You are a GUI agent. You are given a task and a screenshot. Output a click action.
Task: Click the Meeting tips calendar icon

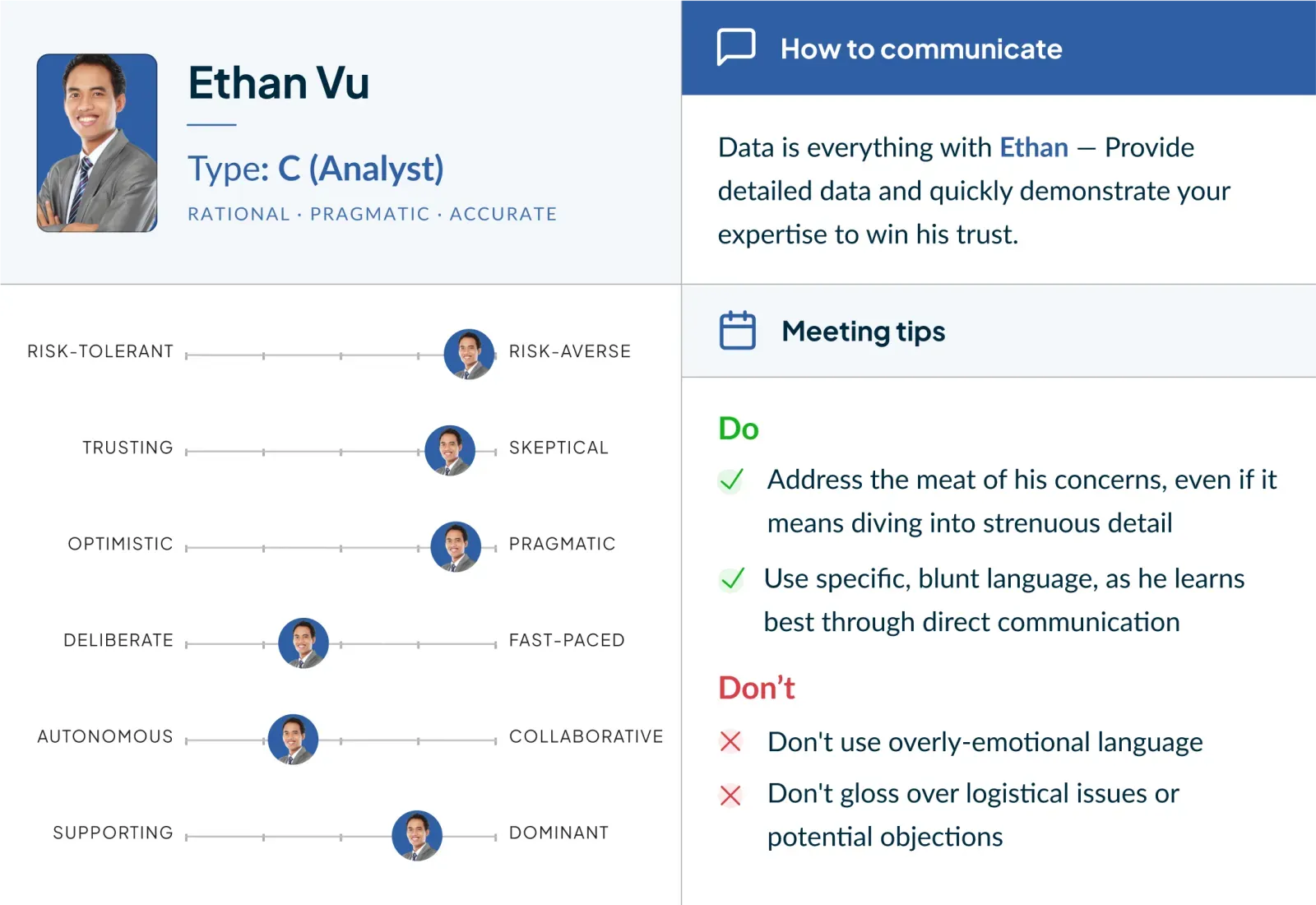click(737, 331)
